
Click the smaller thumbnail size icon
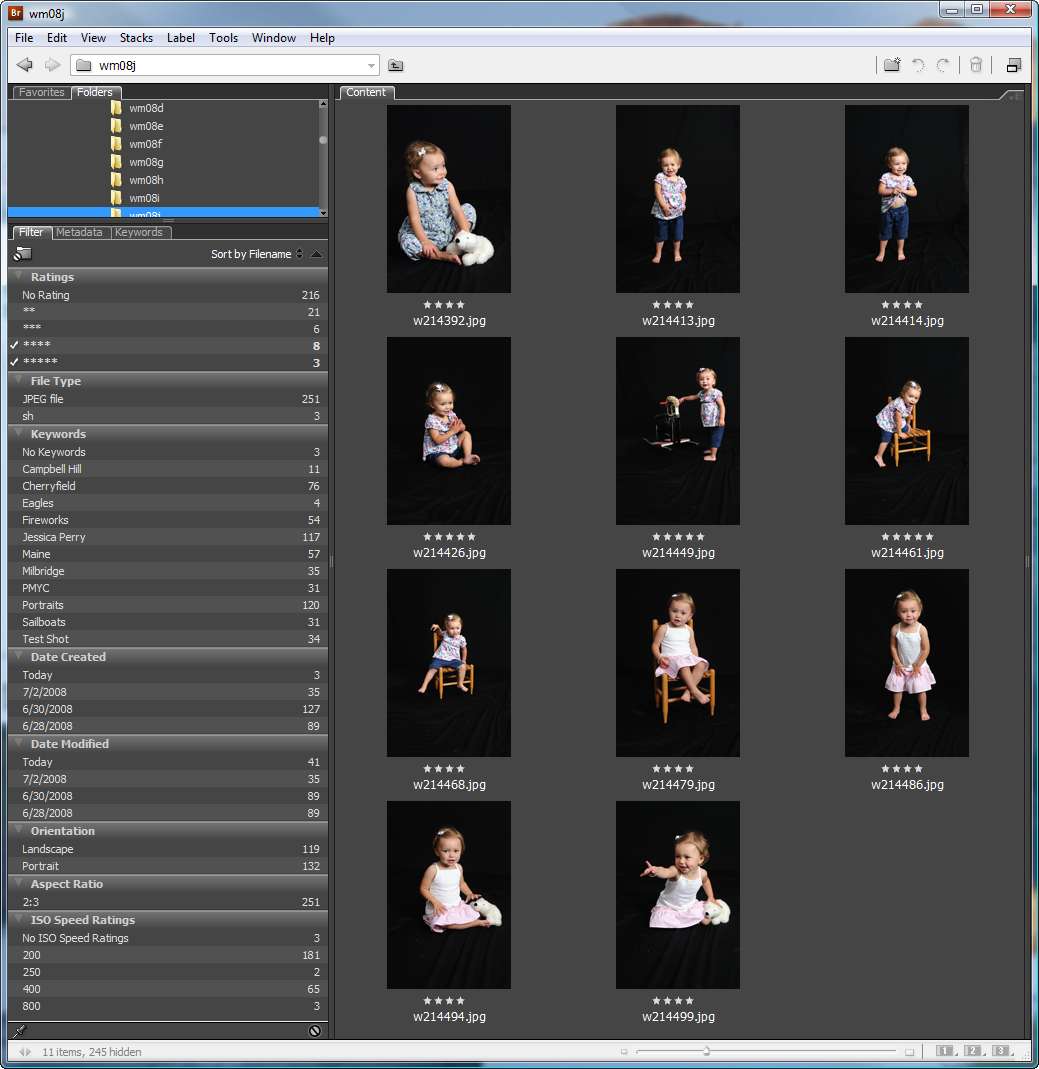(x=624, y=1052)
